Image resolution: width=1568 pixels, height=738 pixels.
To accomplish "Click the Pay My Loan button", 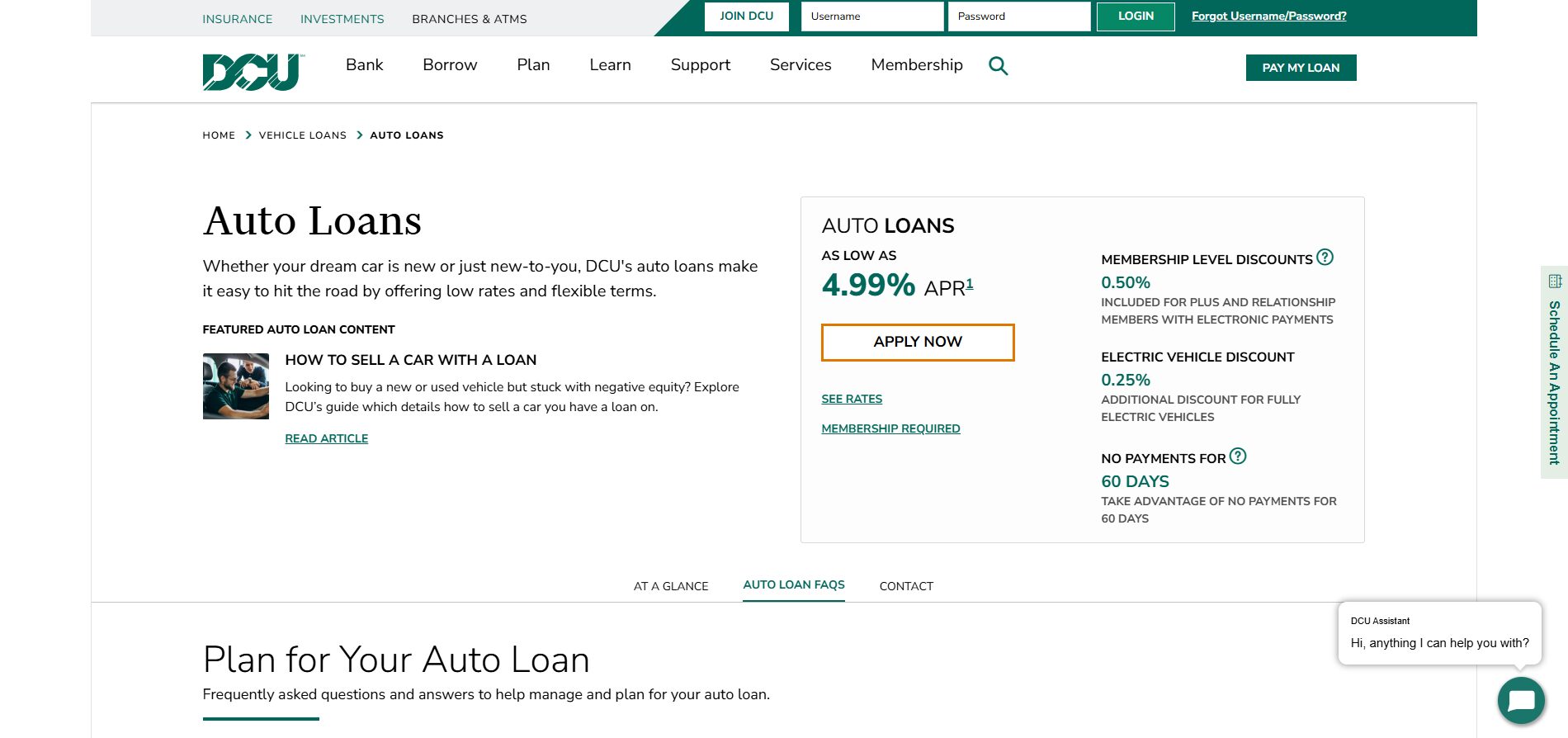I will tap(1300, 68).
